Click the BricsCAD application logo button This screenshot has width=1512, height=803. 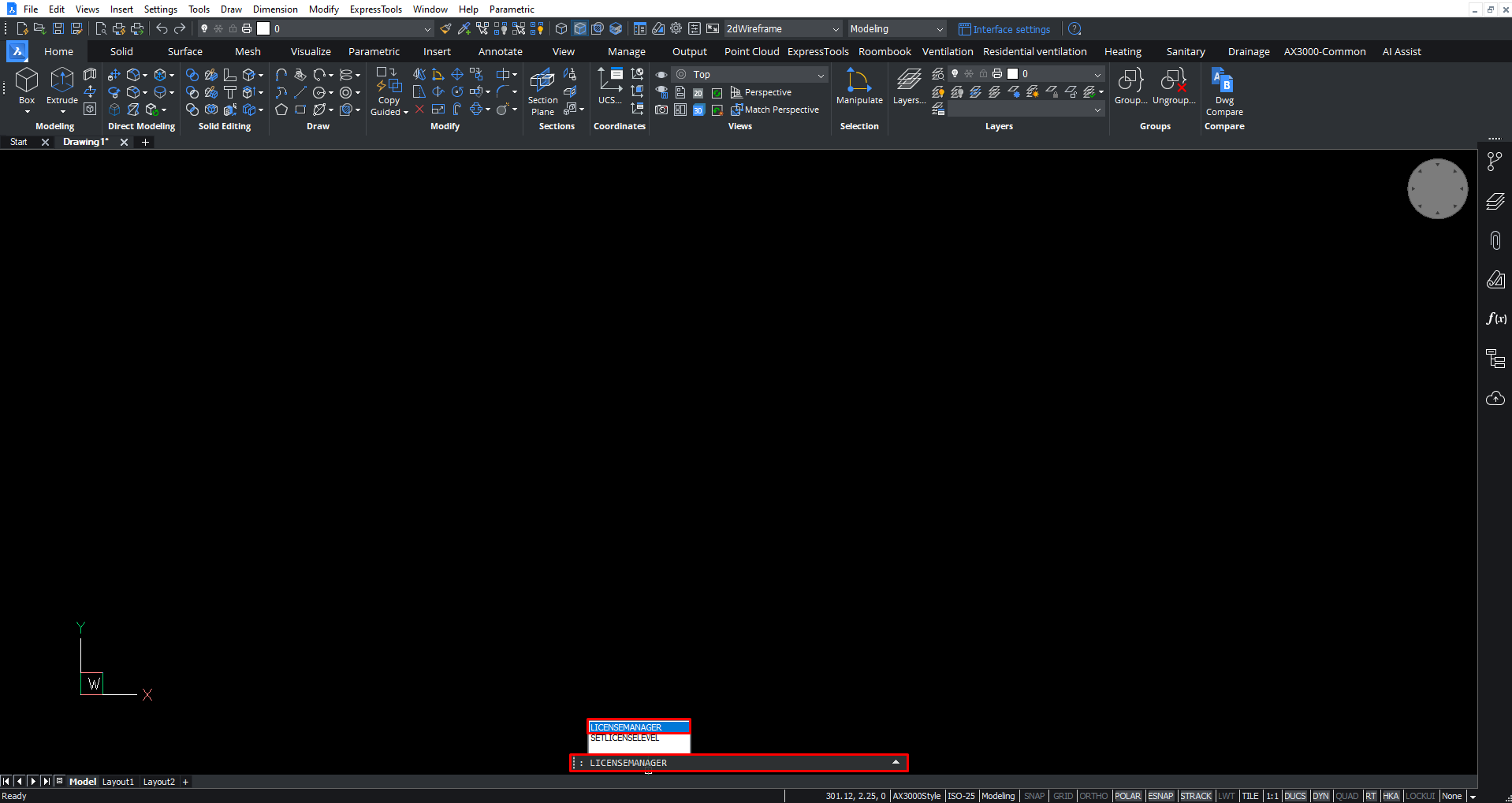pyautogui.click(x=17, y=51)
